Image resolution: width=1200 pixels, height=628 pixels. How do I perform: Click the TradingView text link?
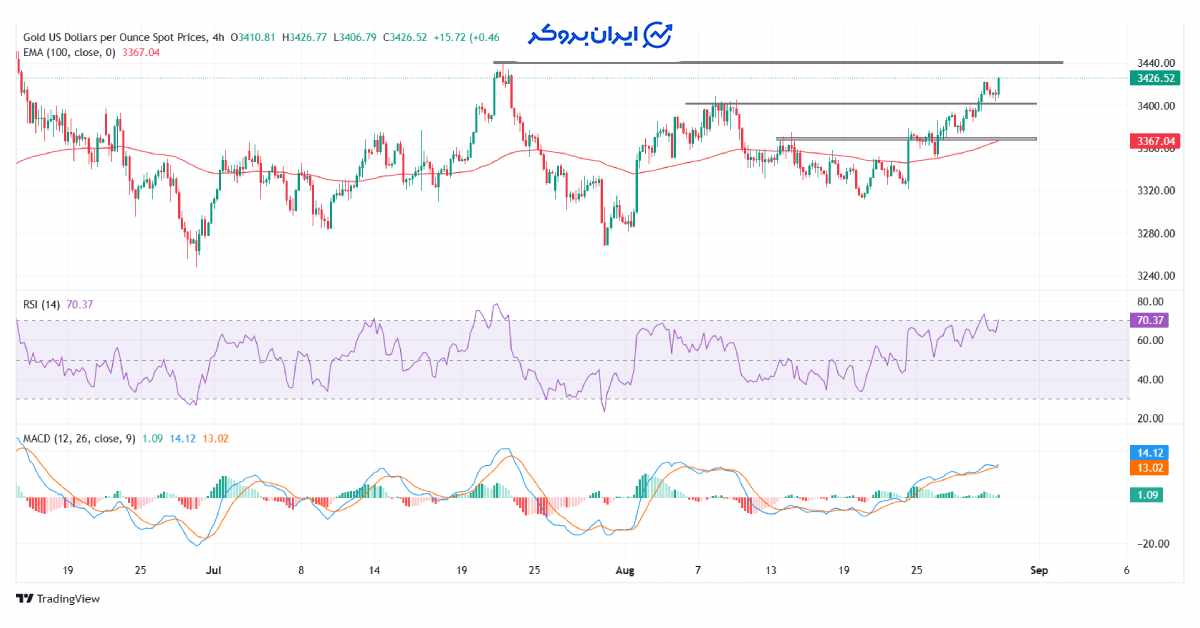68,599
